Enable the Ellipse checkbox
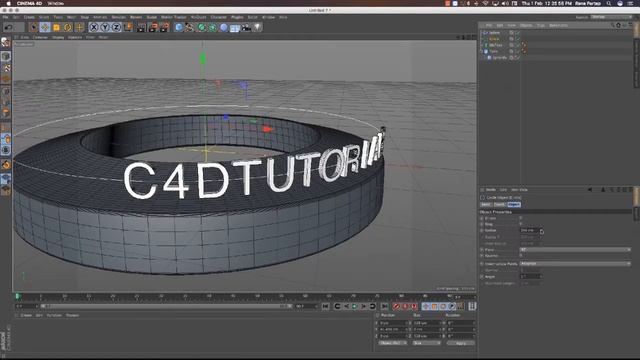The image size is (640, 360). tap(521, 218)
